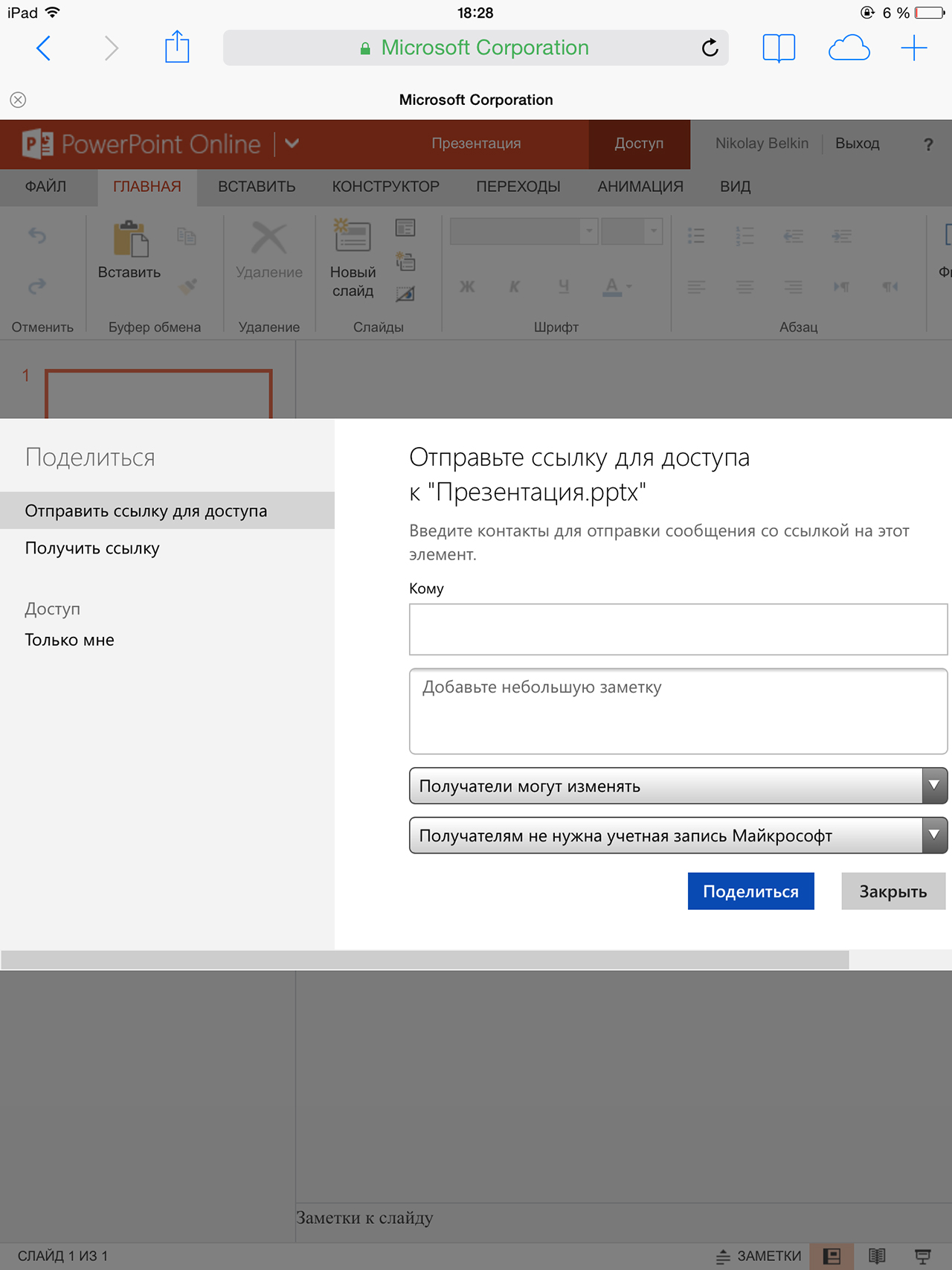Open the slide layout icon
The image size is (952, 1270).
405,228
